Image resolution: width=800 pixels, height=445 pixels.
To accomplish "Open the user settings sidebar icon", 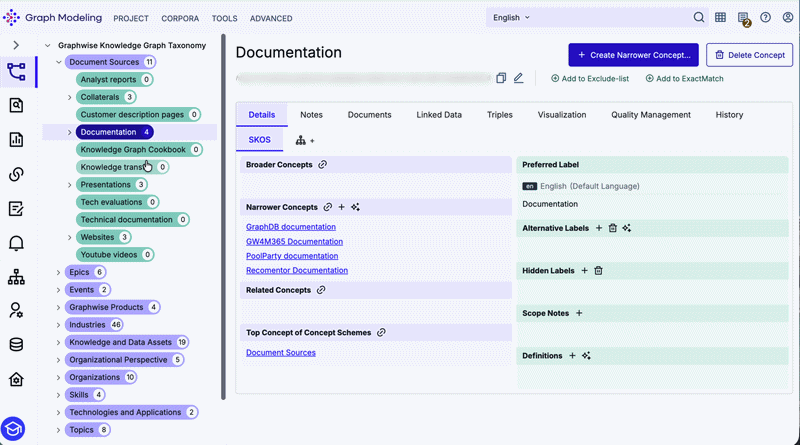I will 16,310.
